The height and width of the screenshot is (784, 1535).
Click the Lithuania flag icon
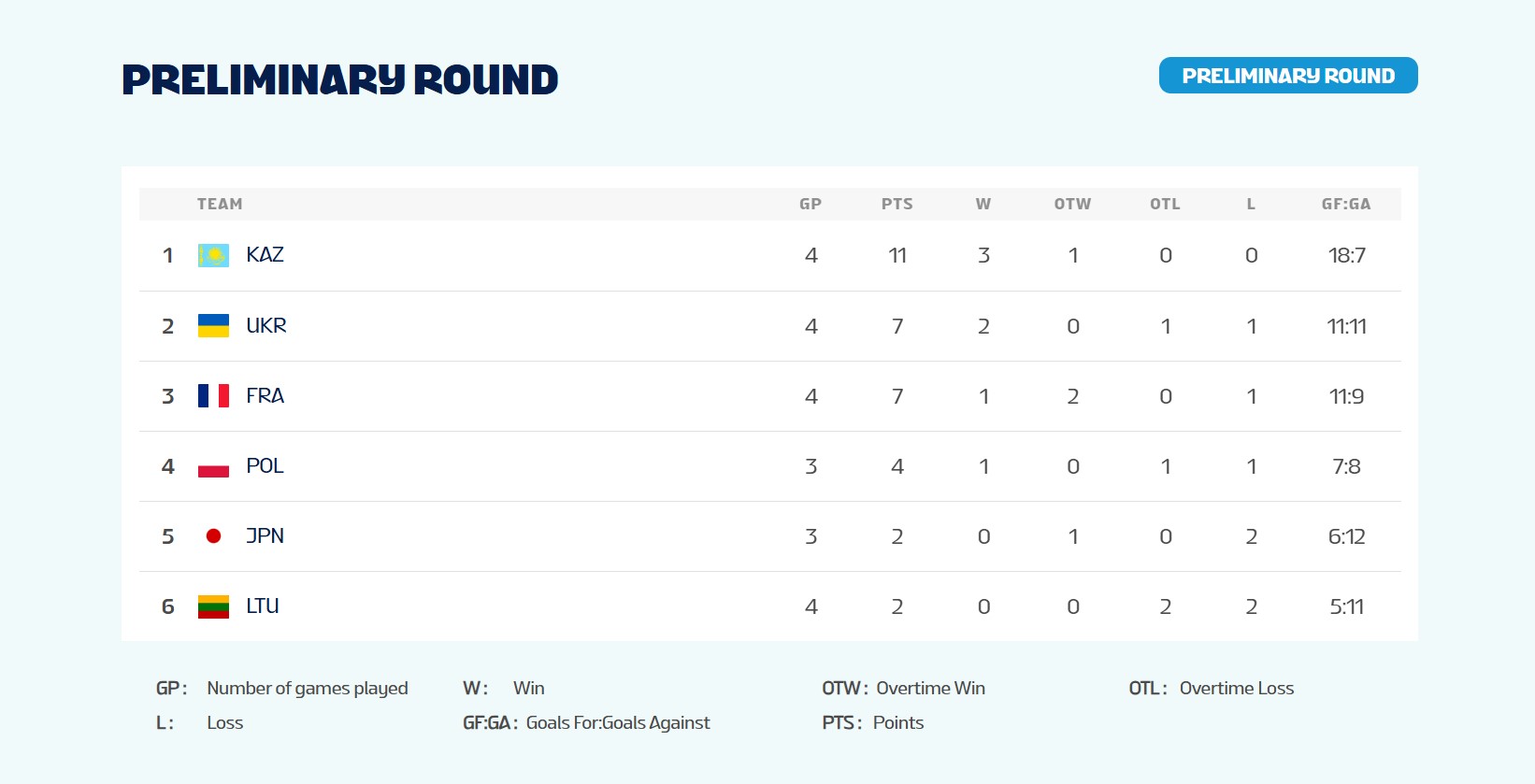coord(213,606)
